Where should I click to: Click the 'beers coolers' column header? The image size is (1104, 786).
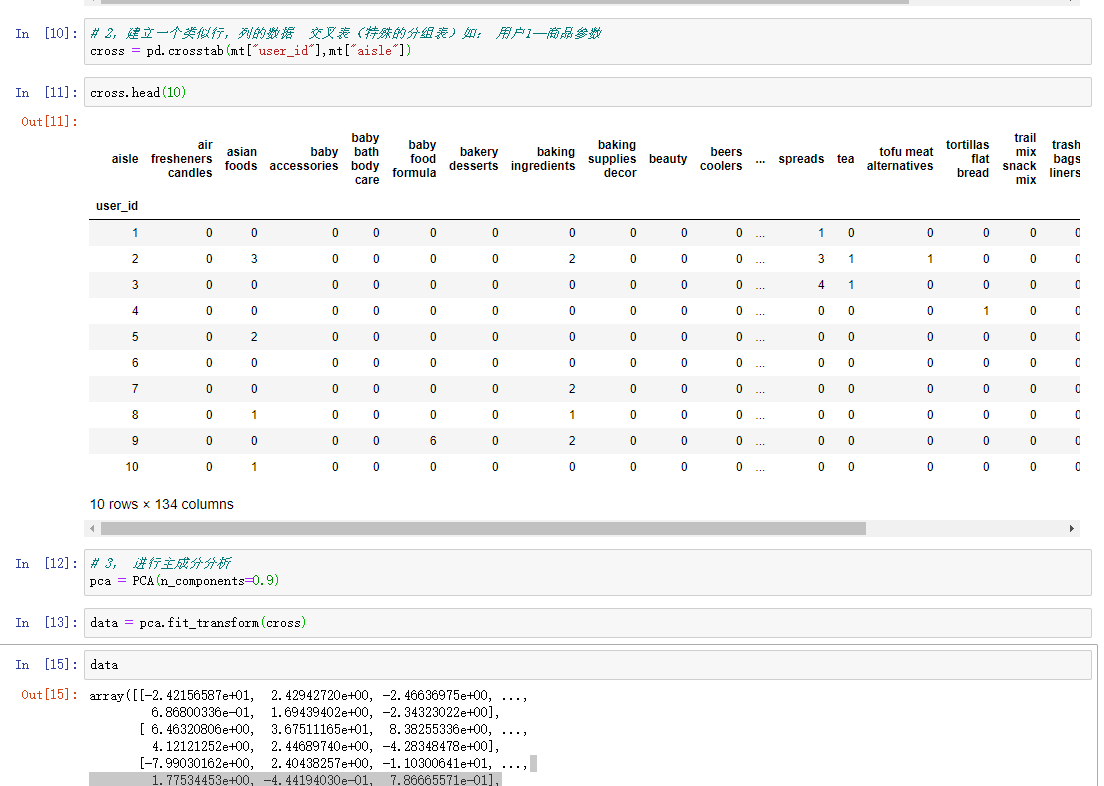(x=721, y=158)
